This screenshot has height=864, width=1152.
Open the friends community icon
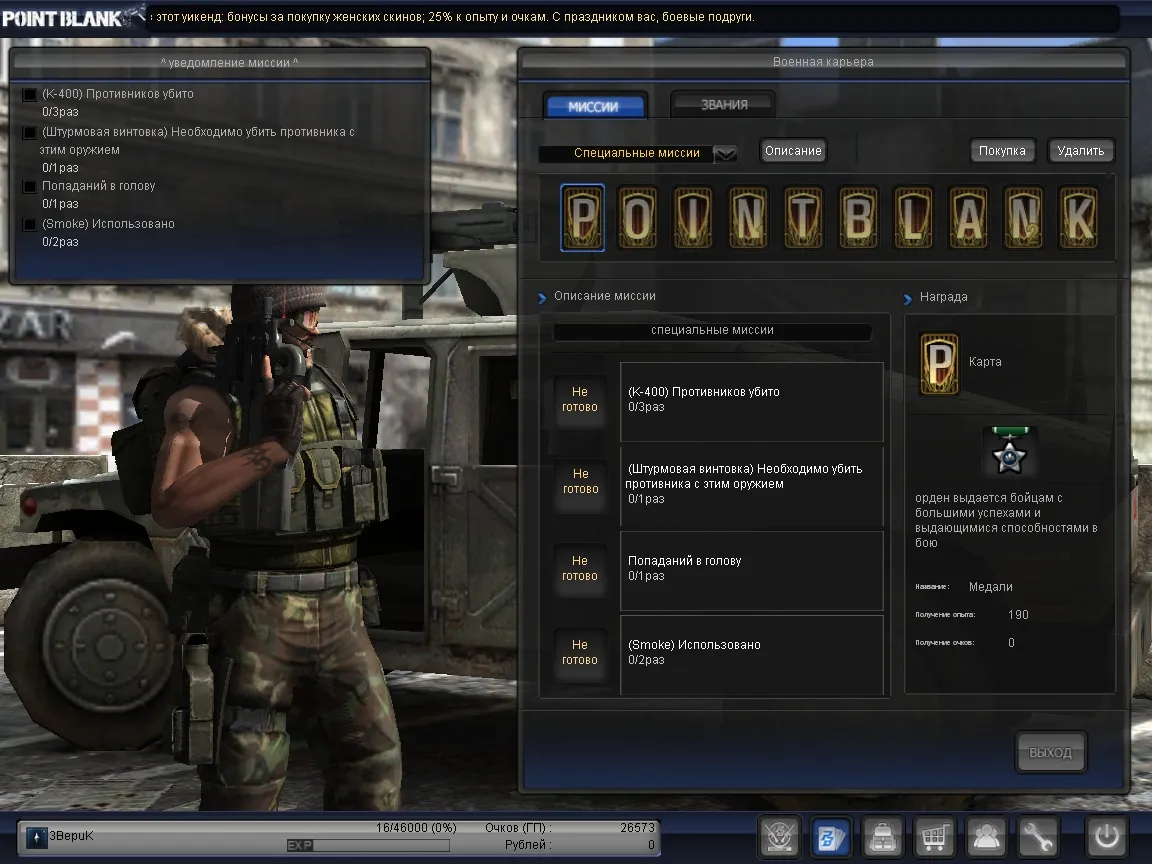point(986,836)
